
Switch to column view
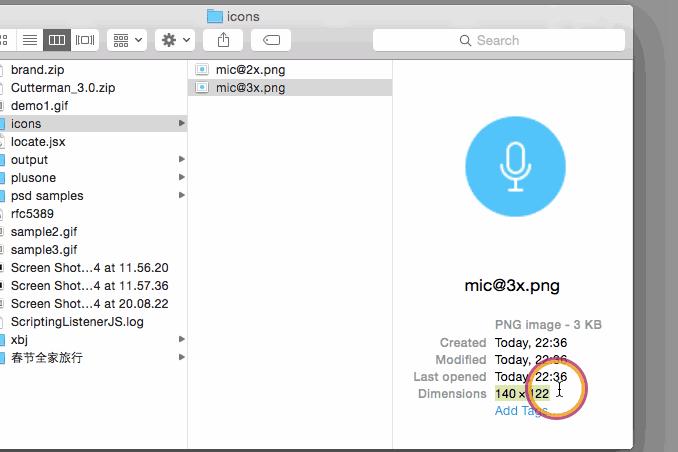57,40
